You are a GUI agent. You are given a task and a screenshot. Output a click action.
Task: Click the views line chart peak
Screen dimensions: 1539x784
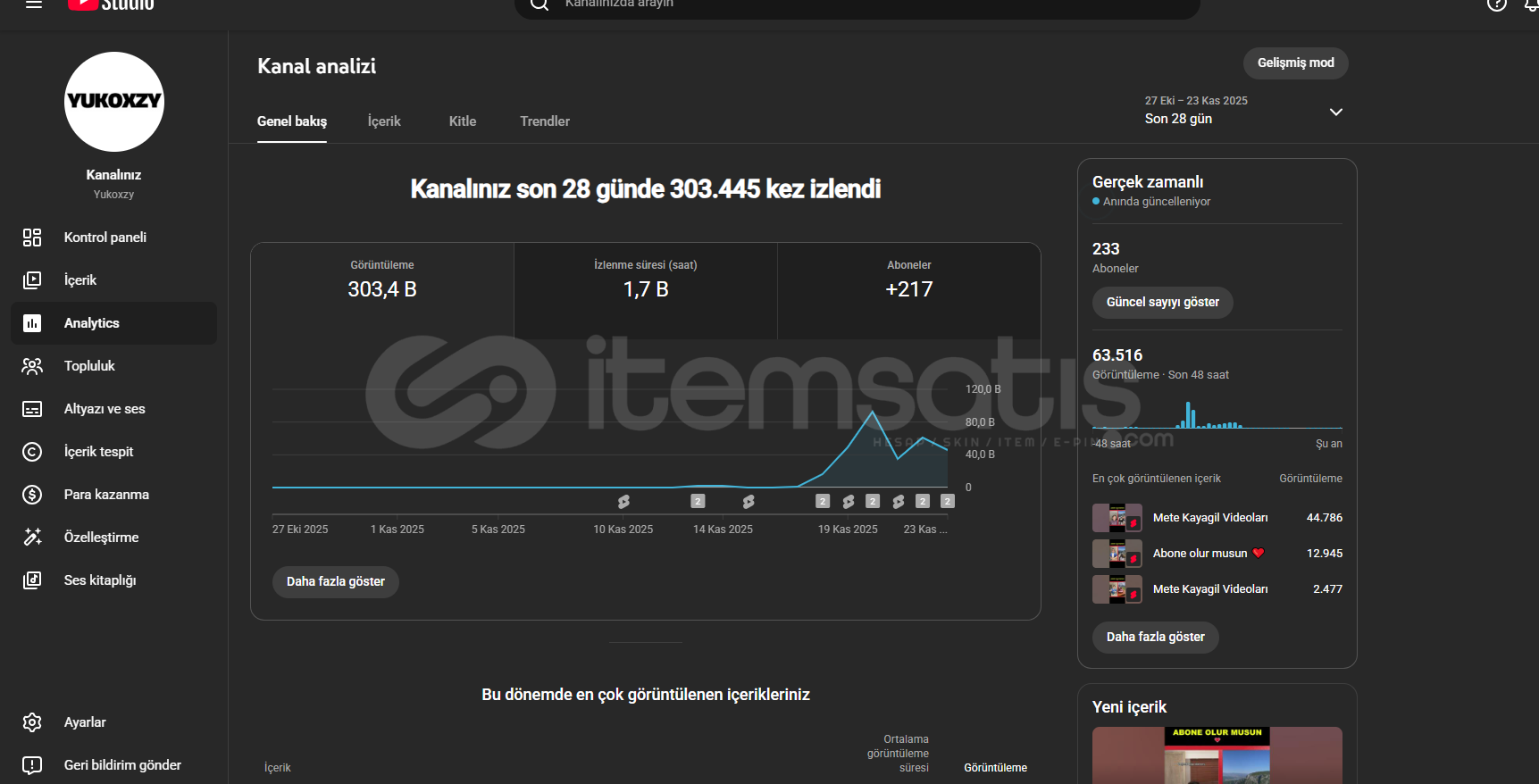click(x=873, y=412)
